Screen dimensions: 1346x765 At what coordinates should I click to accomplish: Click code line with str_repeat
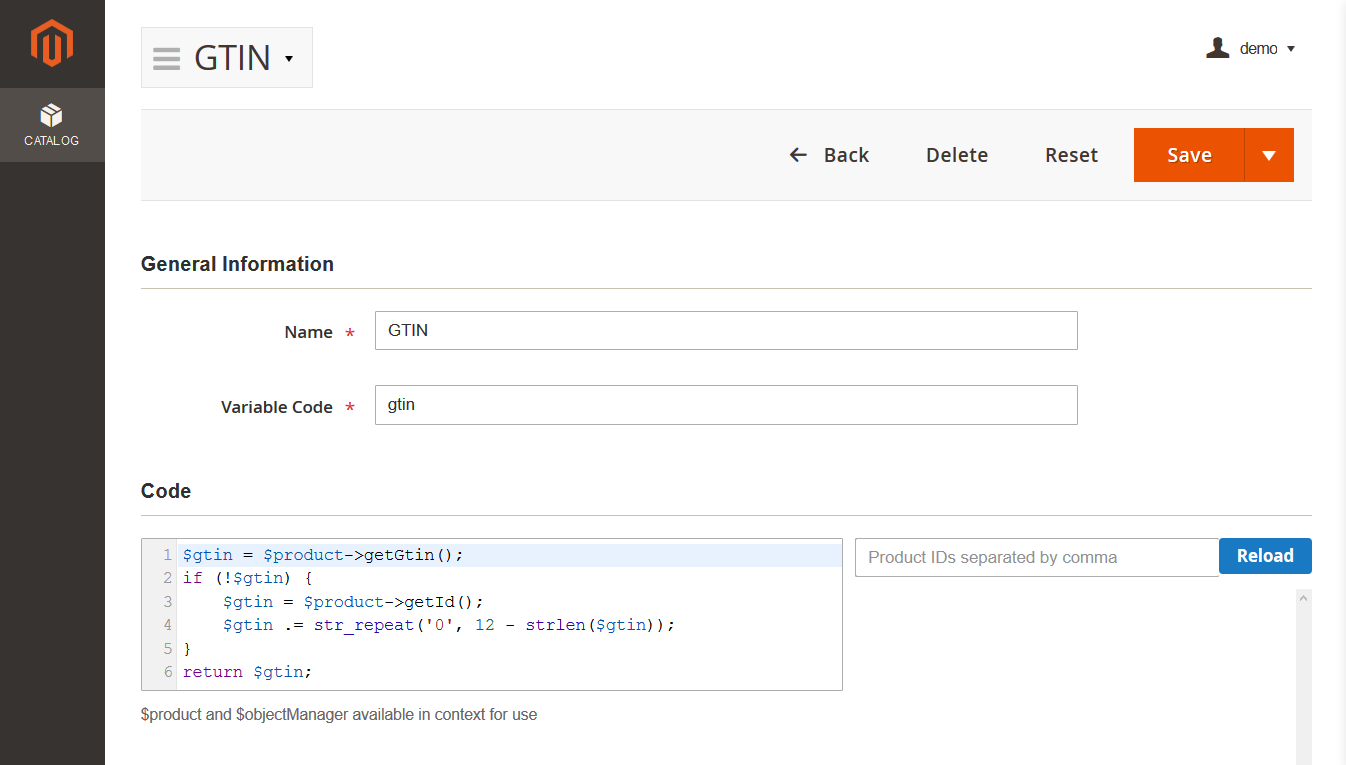coord(449,625)
